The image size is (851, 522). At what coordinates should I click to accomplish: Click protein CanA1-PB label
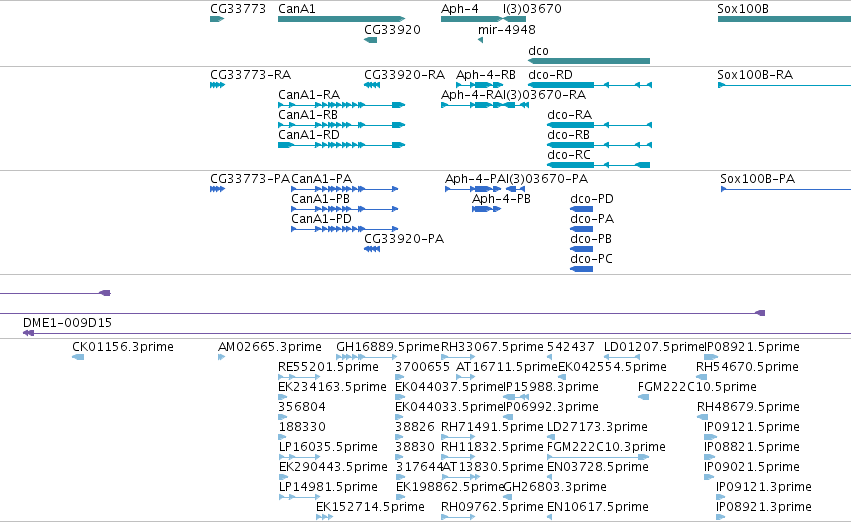[x=320, y=199]
